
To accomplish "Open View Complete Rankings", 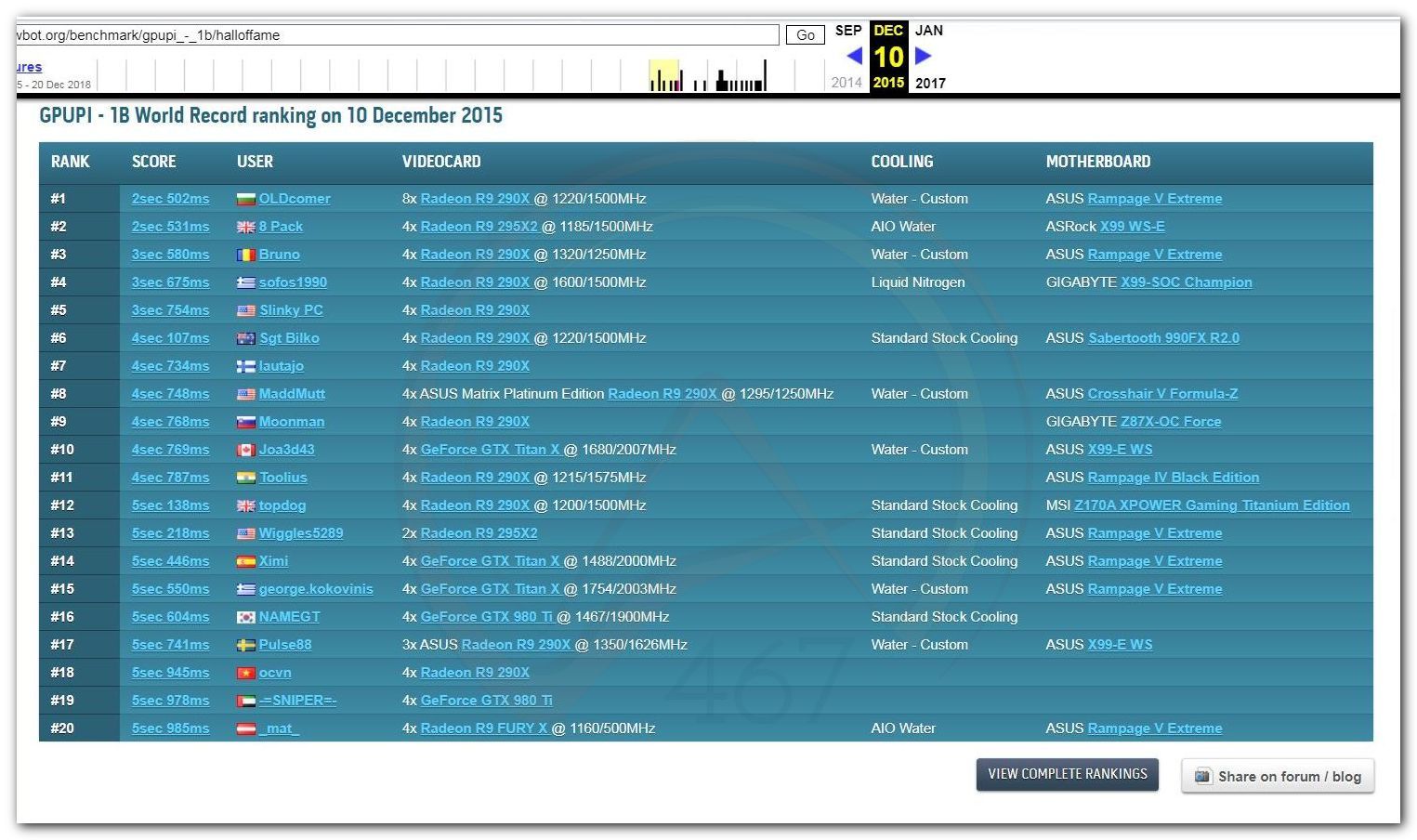I will pyautogui.click(x=1067, y=774).
